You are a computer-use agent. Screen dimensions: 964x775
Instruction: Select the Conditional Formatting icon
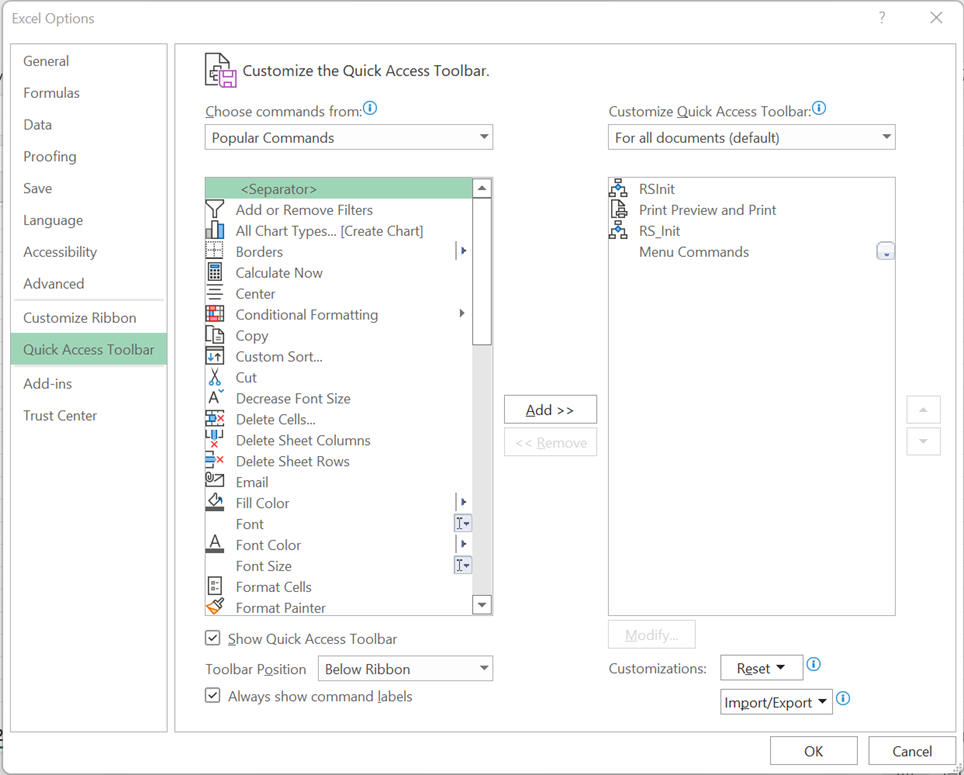point(215,314)
